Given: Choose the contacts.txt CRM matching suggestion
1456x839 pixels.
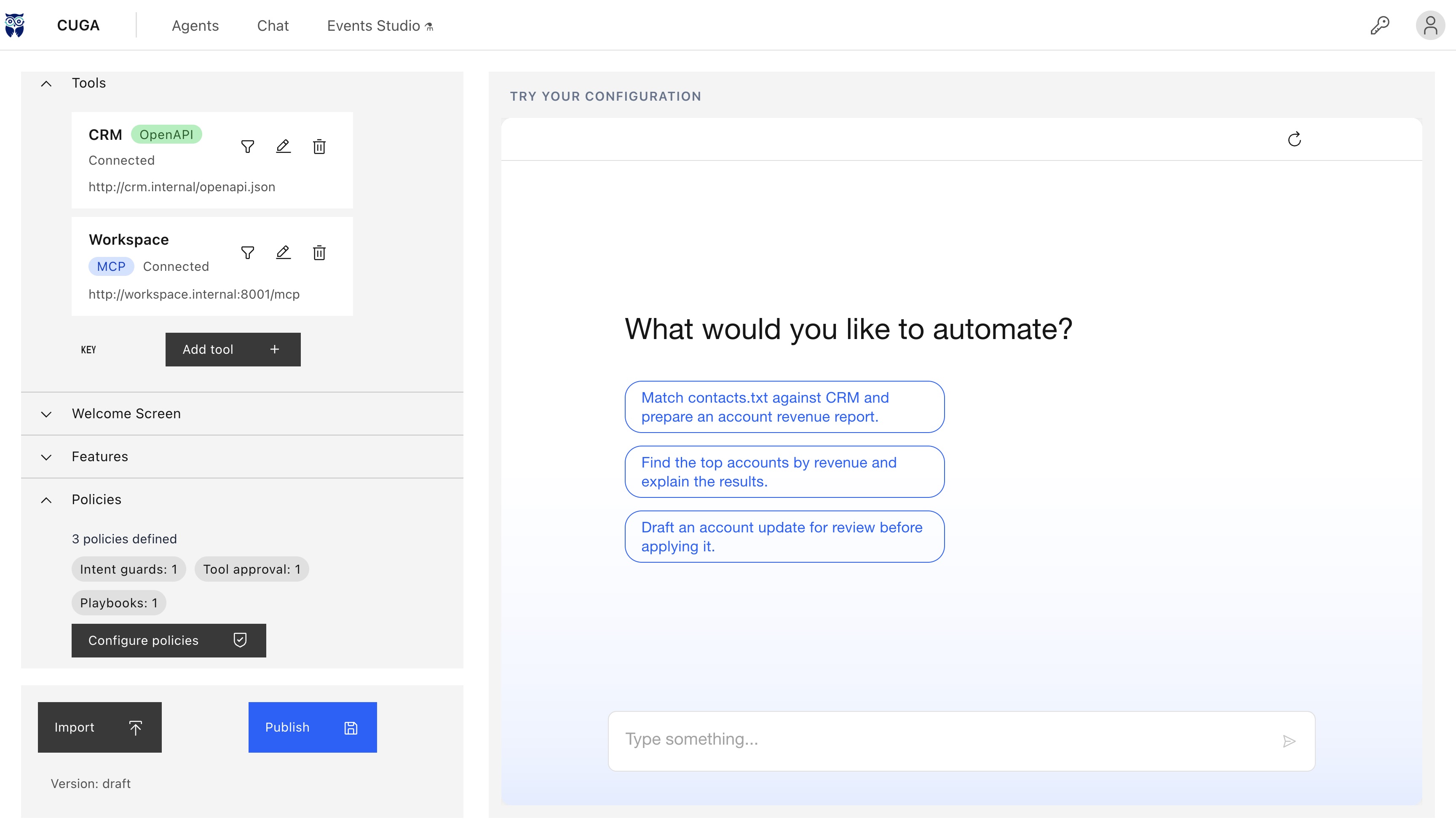Looking at the screenshot, I should tap(784, 407).
